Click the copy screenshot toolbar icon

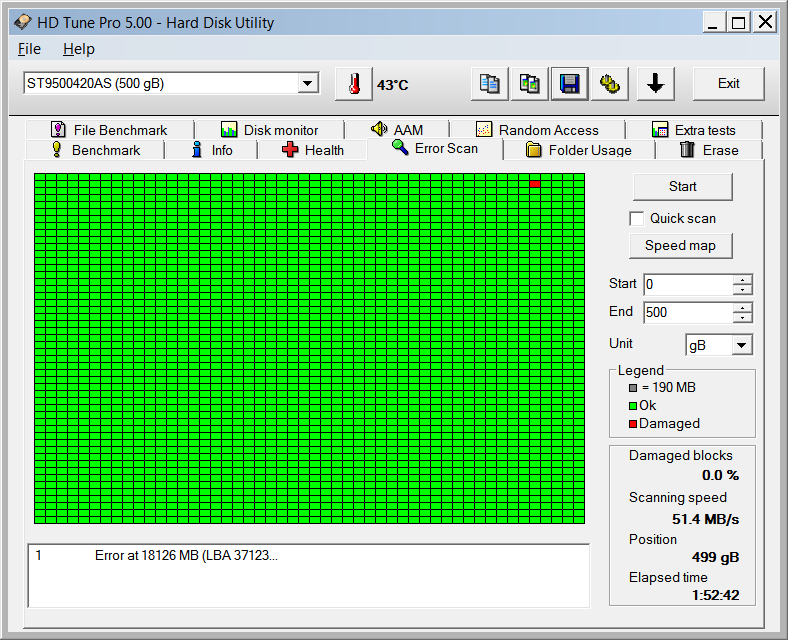point(529,84)
